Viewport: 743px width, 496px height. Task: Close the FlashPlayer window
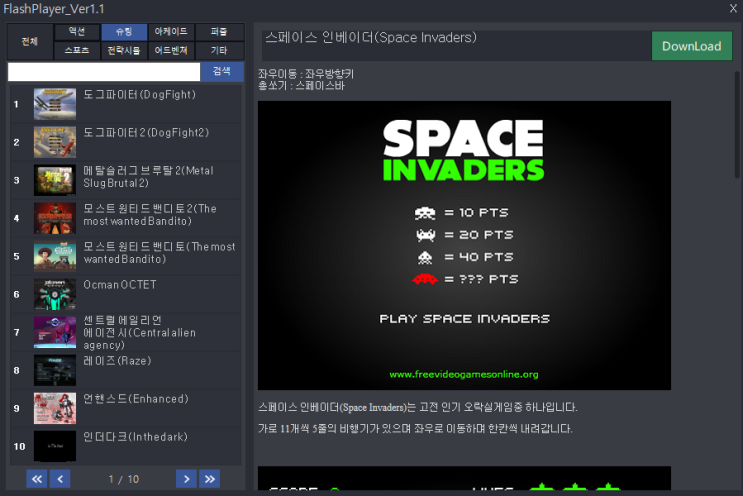[733, 8]
